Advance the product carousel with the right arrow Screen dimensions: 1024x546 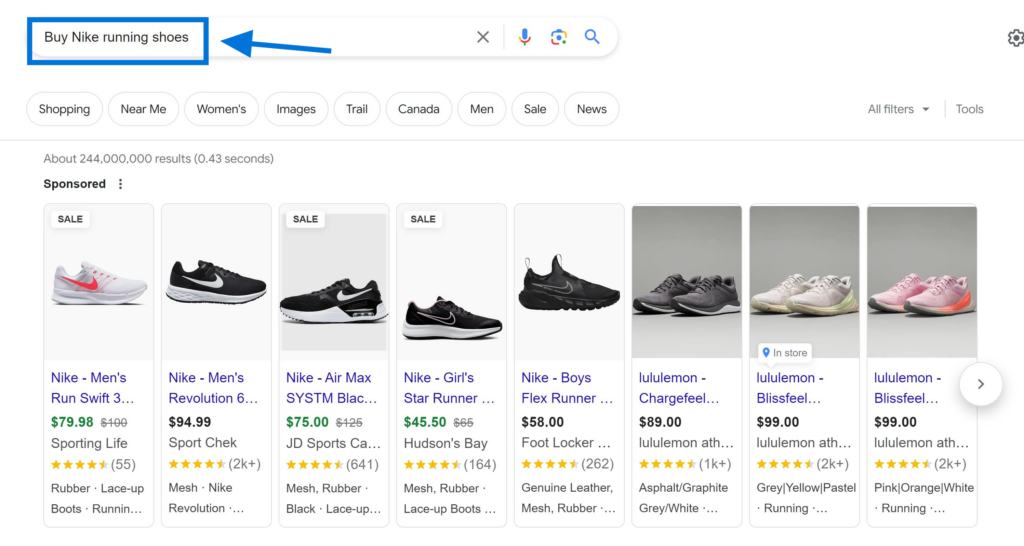coord(981,384)
